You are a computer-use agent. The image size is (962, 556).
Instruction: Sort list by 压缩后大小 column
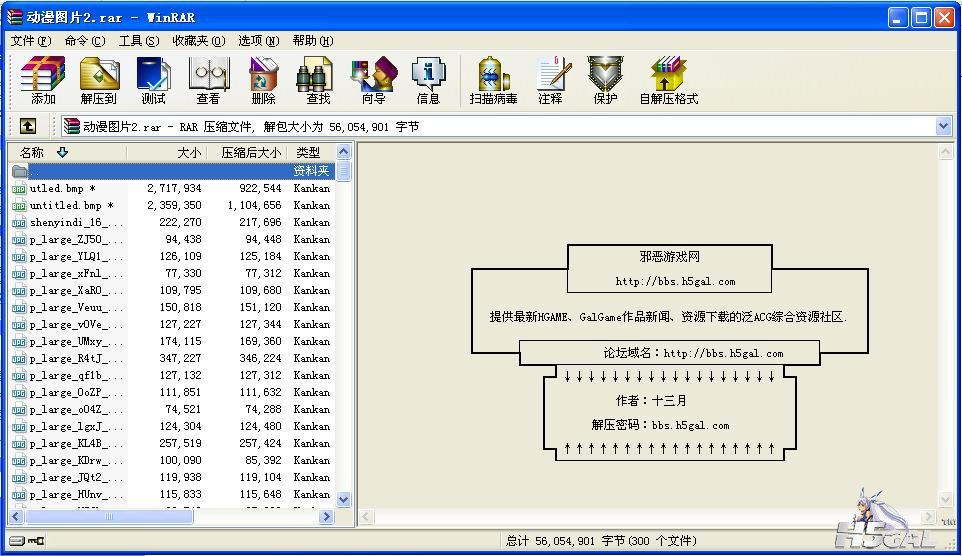[250, 153]
